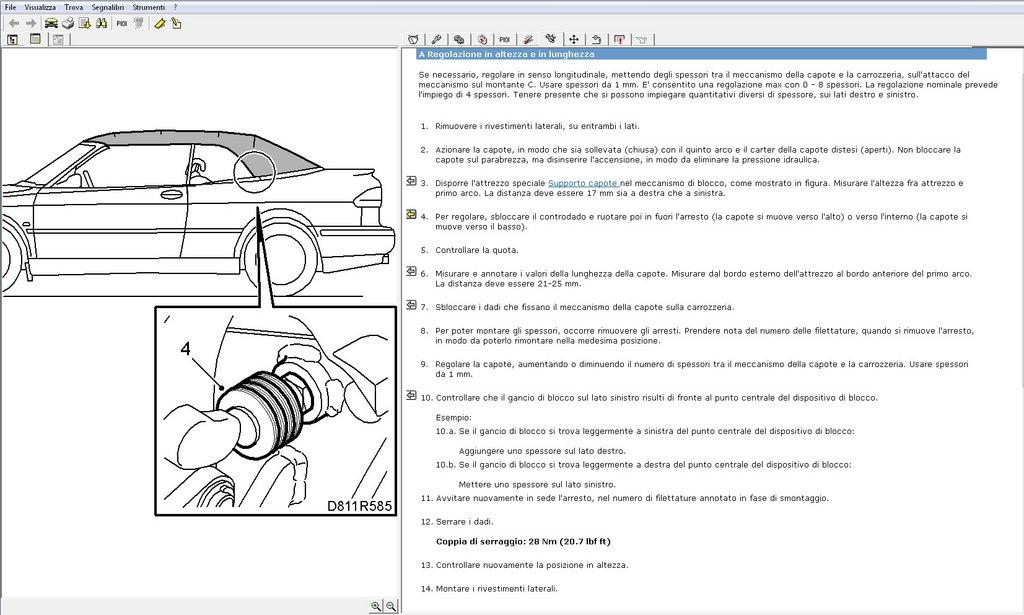The height and width of the screenshot is (615, 1024).
Task: Go forward using the right arrow
Action: coord(31,24)
